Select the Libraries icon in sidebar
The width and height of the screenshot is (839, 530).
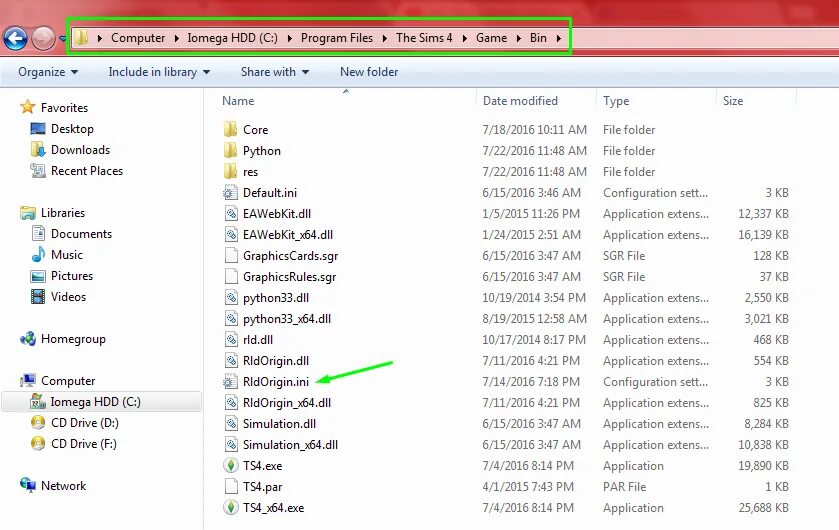coord(28,213)
